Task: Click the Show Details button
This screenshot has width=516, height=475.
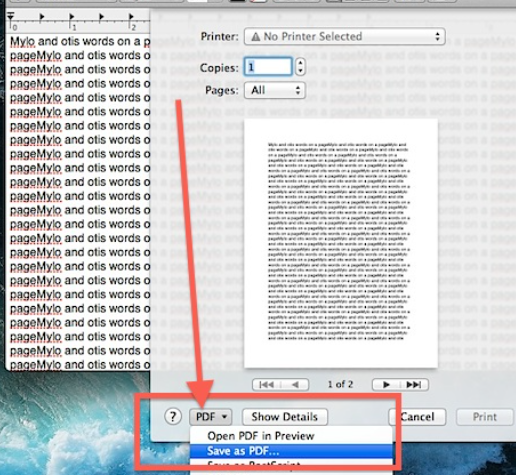Action: coord(285,417)
